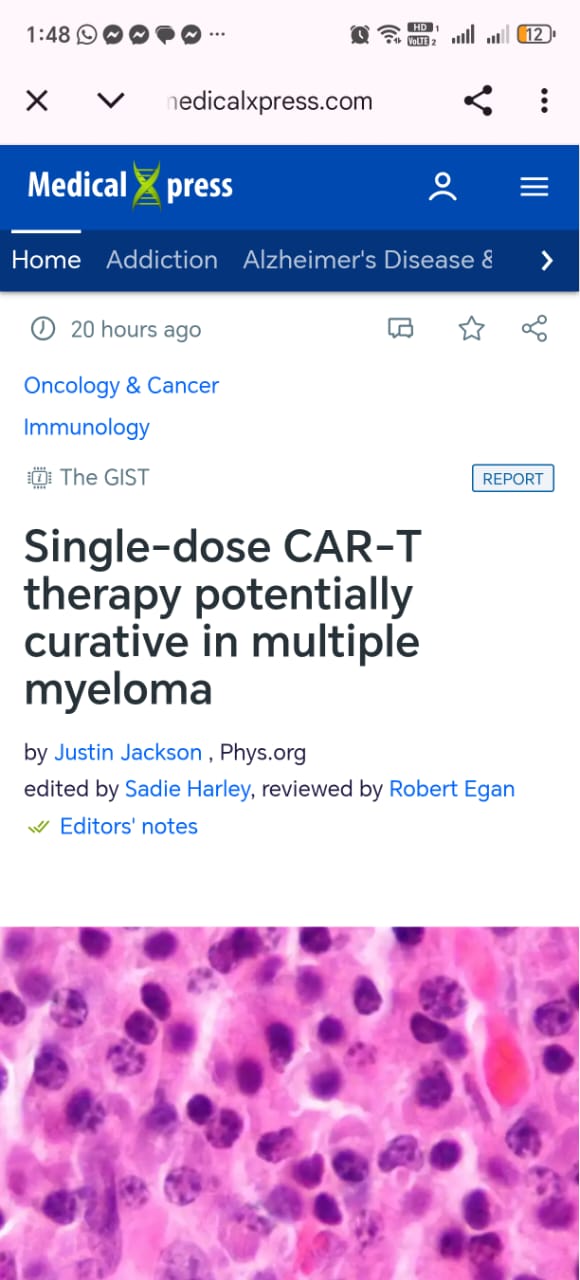Open the Oncology & Cancer link
Viewport: 580px width, 1280px height.
click(121, 385)
